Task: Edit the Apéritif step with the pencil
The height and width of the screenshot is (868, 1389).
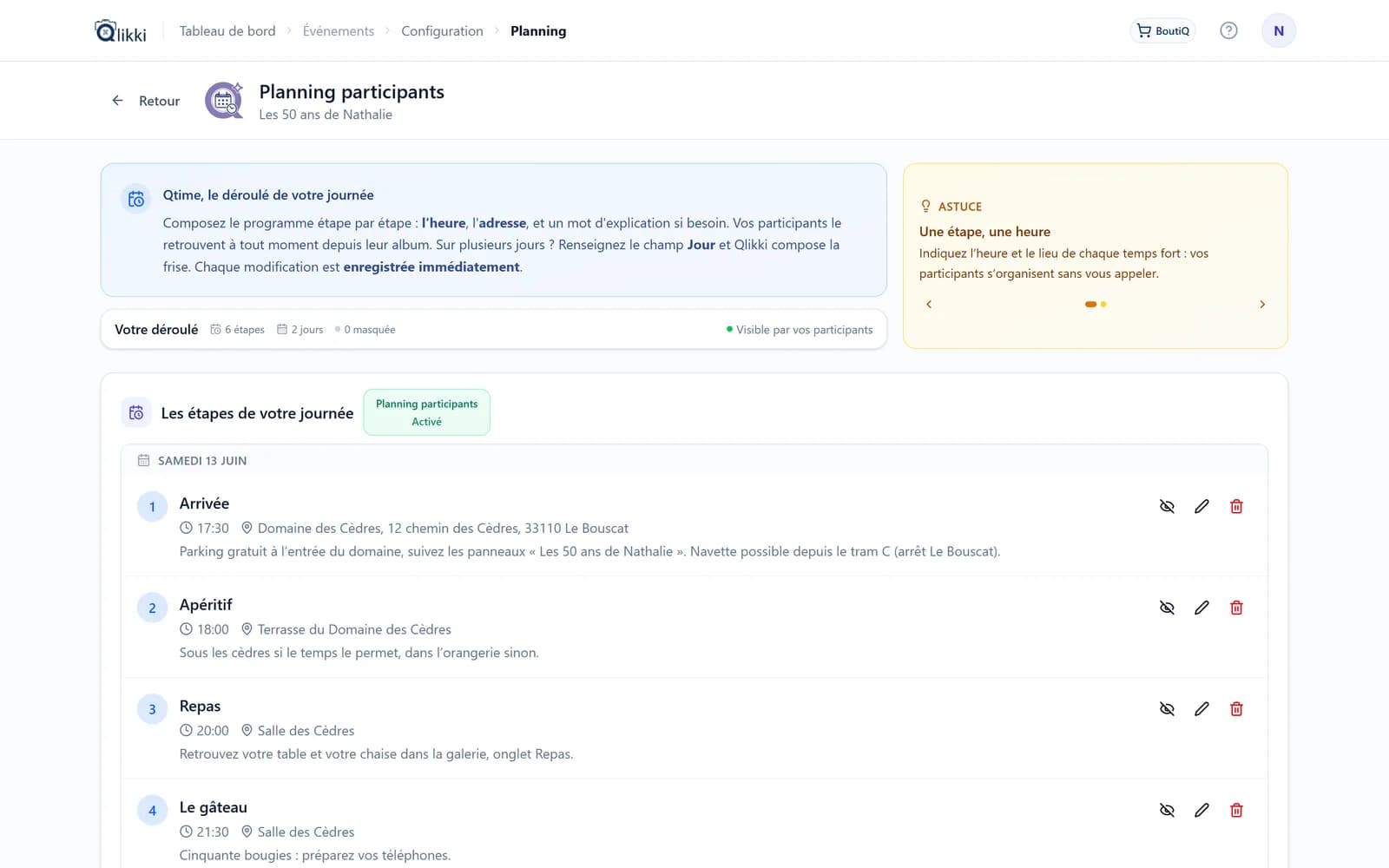Action: [x=1201, y=608]
